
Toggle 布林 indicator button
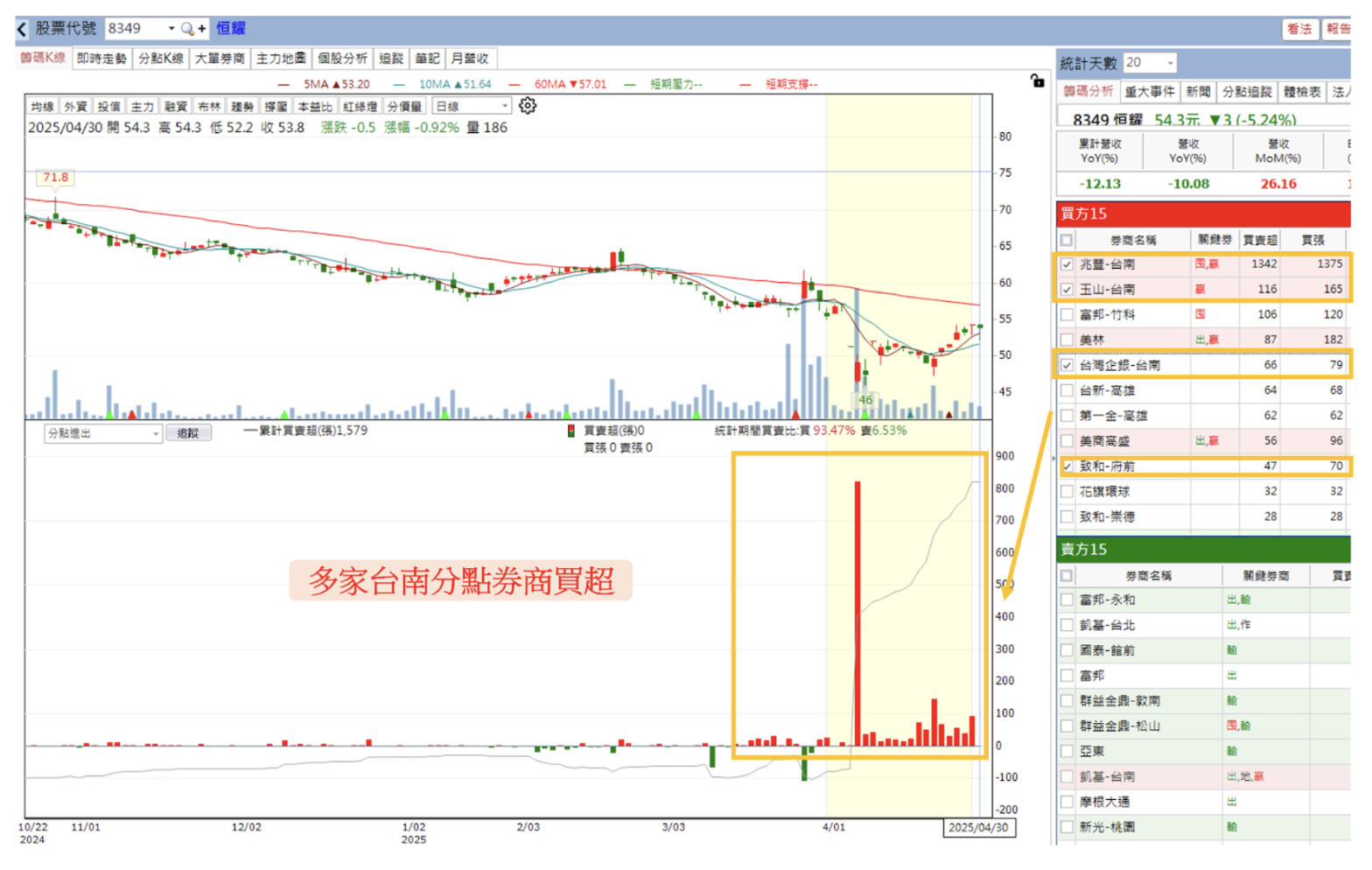208,107
